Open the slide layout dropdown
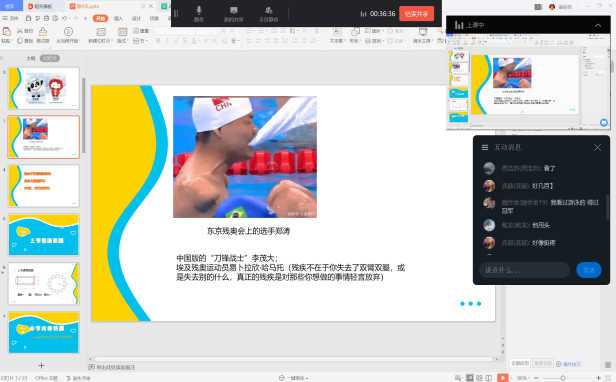The image size is (616, 382). pyautogui.click(x=122, y=40)
